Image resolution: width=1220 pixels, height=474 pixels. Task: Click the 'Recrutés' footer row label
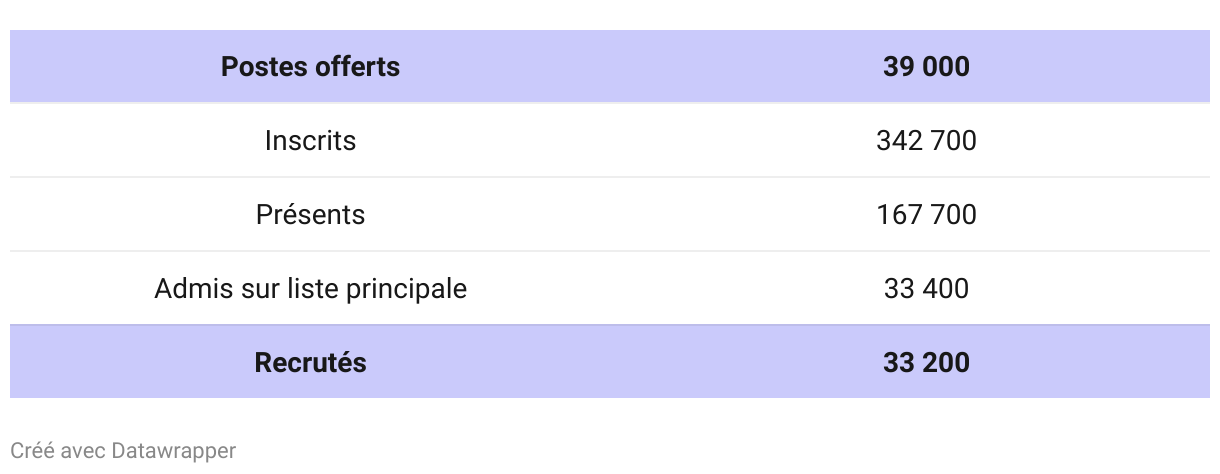point(310,362)
